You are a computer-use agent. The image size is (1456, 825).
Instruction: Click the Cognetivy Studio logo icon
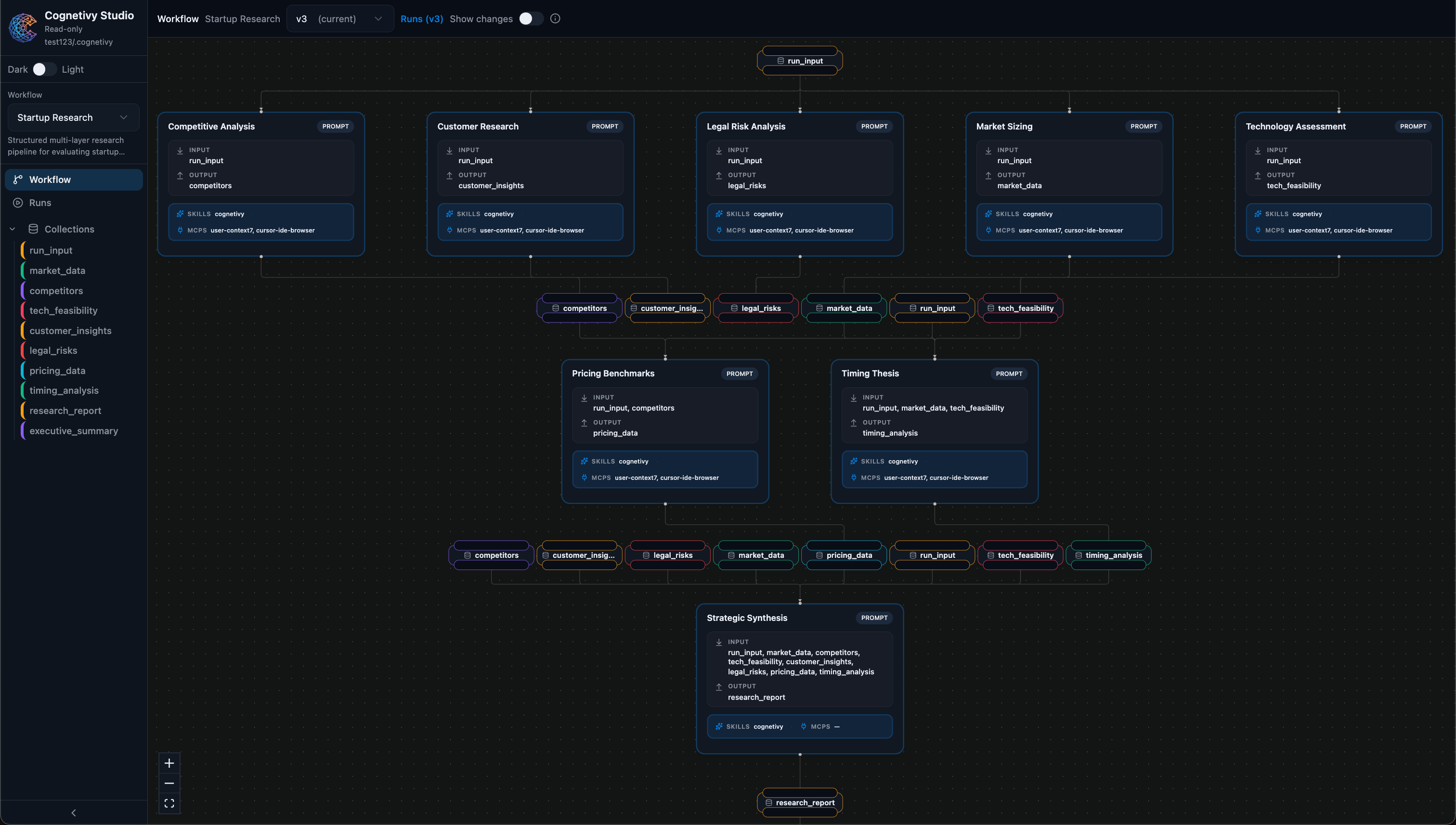point(22,26)
